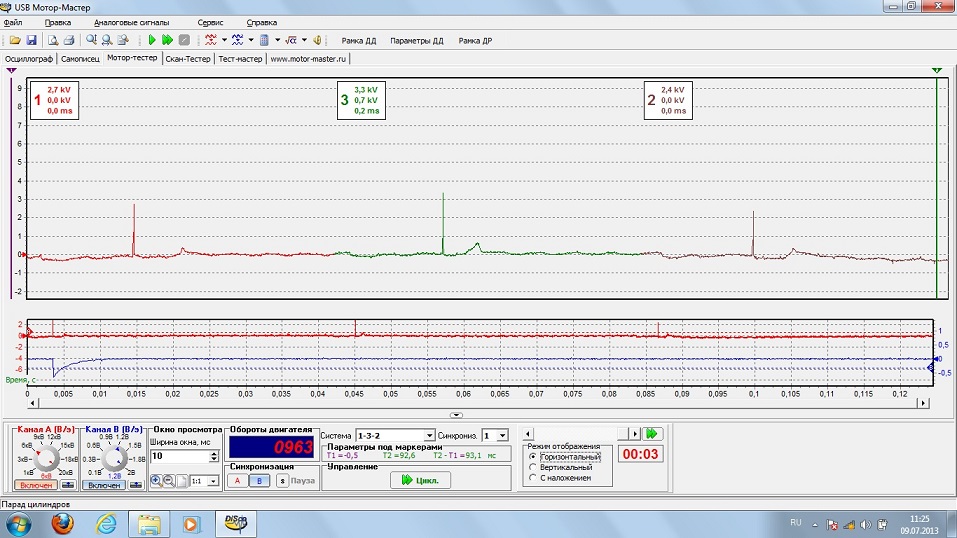Adjust the Канал B range knob

[x=114, y=458]
